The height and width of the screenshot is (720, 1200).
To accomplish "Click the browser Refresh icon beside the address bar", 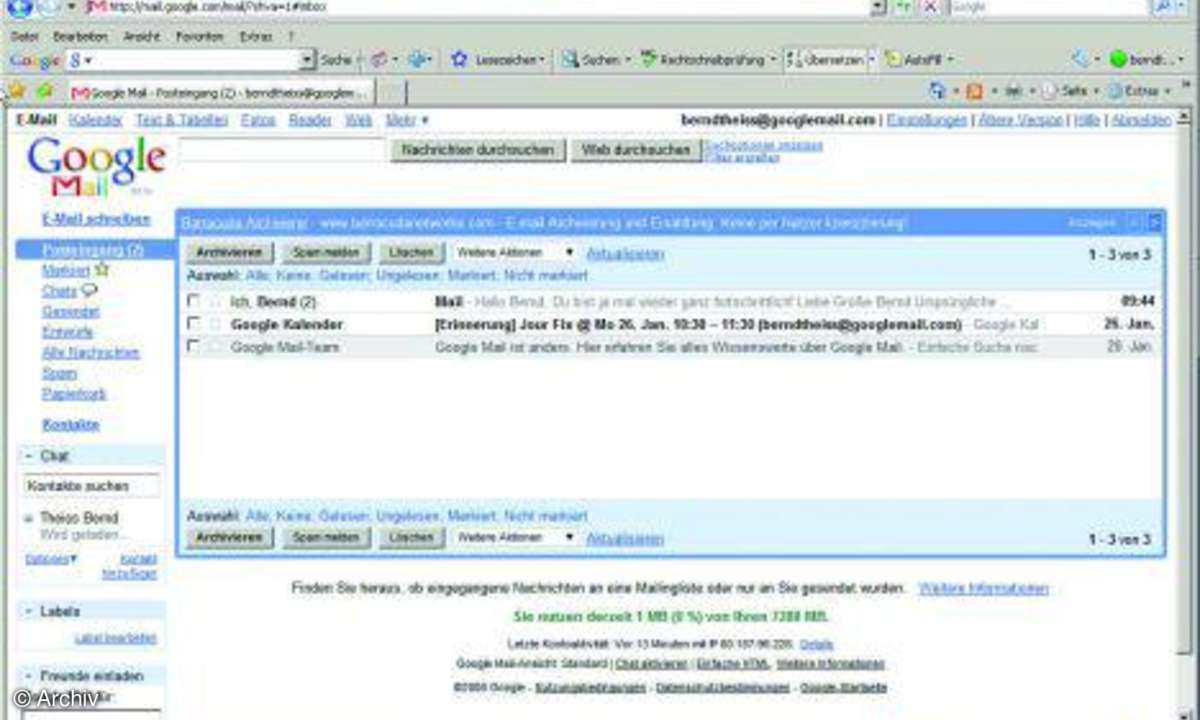I will [904, 6].
